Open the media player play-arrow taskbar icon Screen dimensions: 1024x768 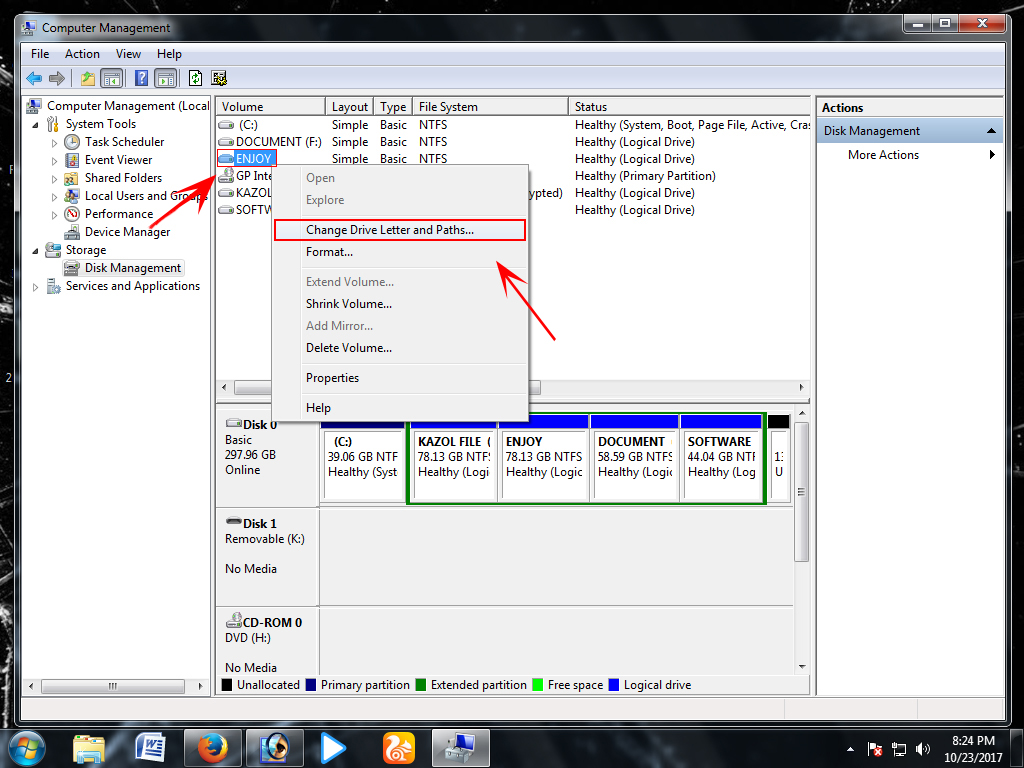[x=333, y=748]
